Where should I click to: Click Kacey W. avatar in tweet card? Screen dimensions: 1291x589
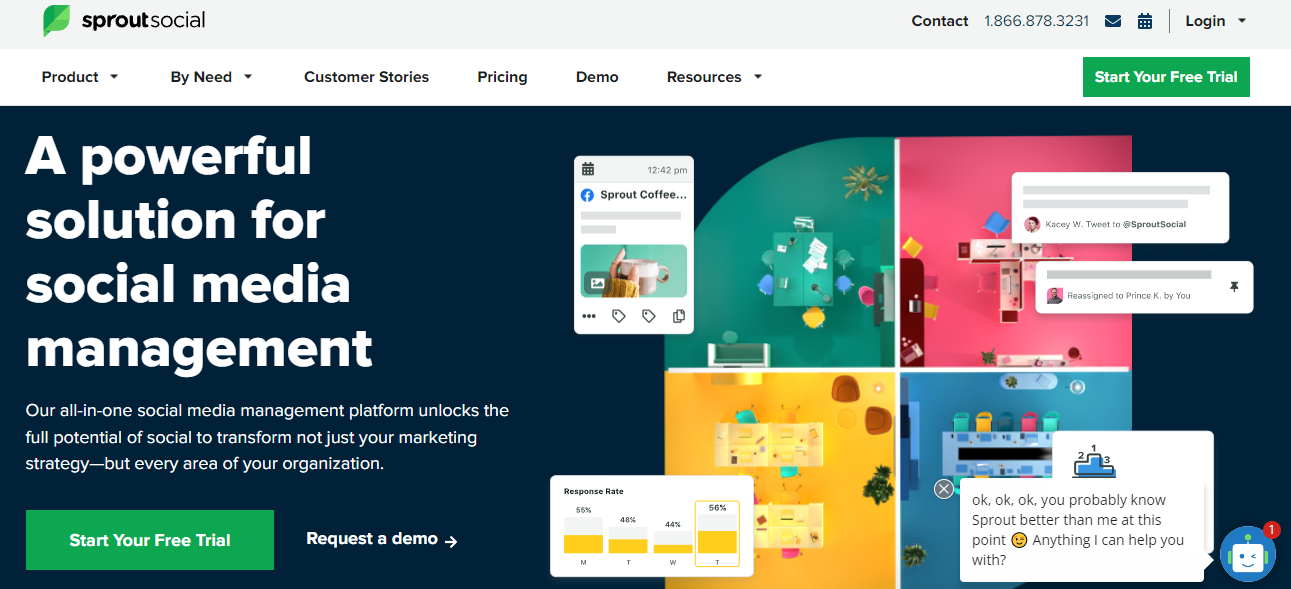(1032, 224)
